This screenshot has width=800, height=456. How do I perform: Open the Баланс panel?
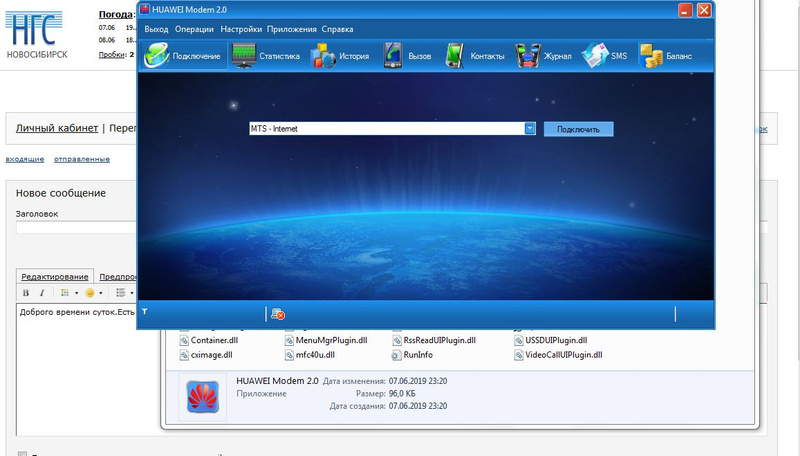click(x=667, y=56)
